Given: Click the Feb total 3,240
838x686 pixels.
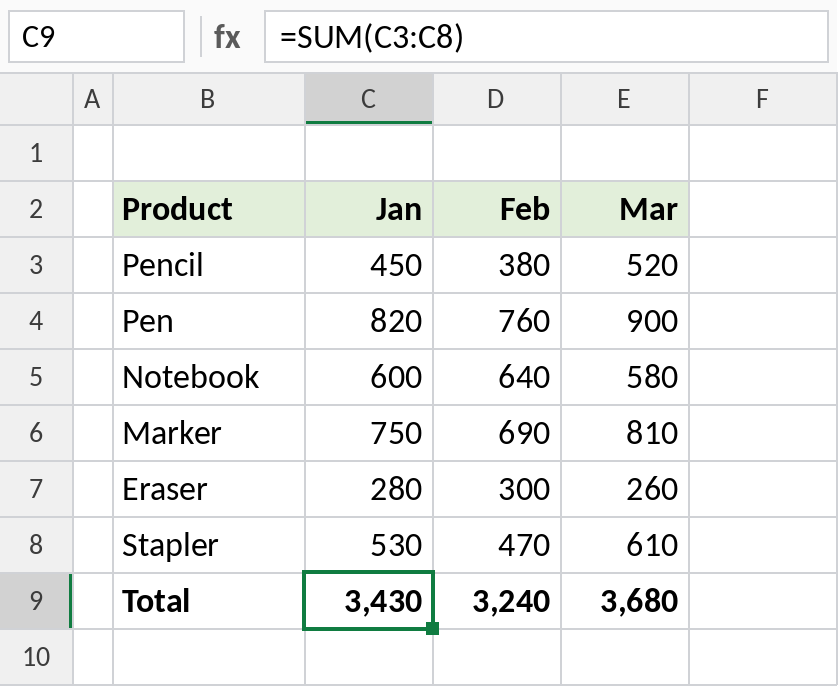Looking at the screenshot, I should (x=497, y=601).
